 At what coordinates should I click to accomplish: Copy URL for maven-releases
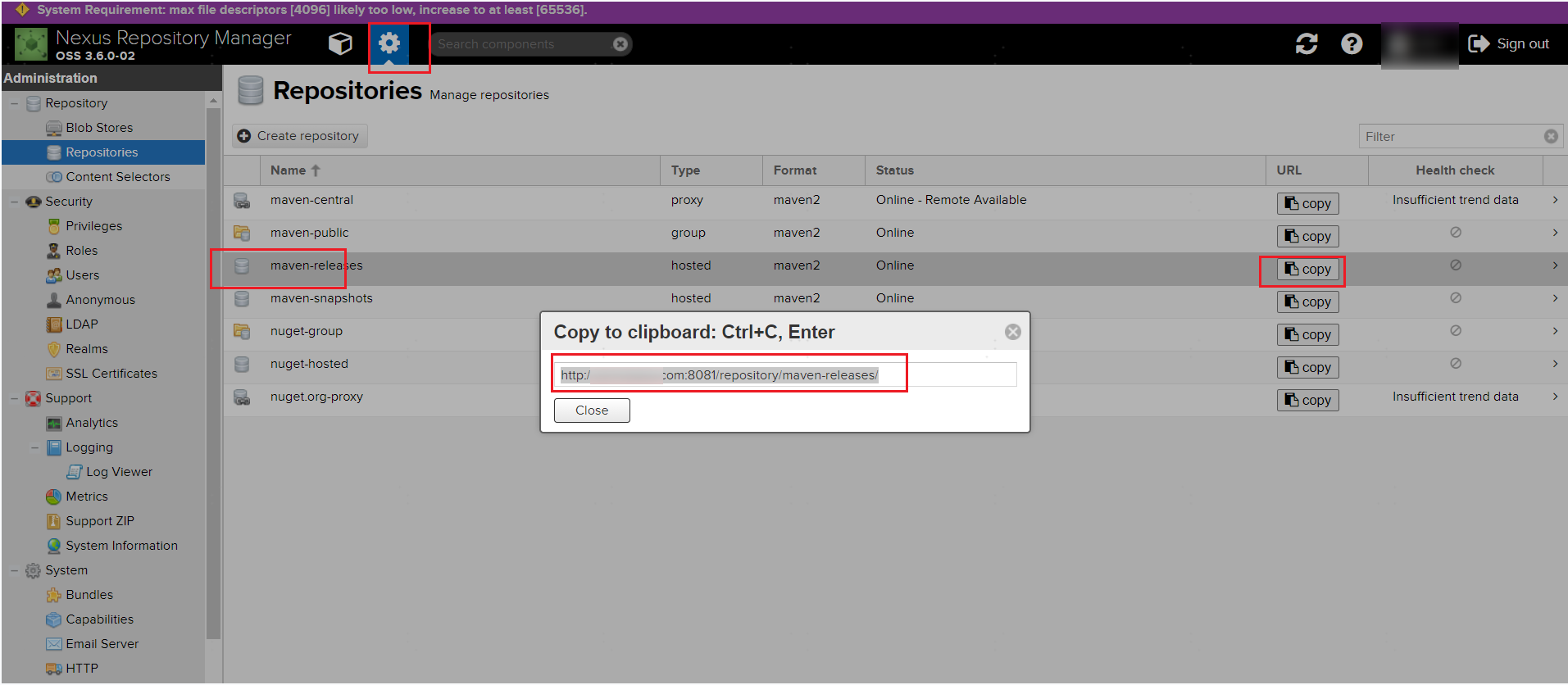[1307, 269]
